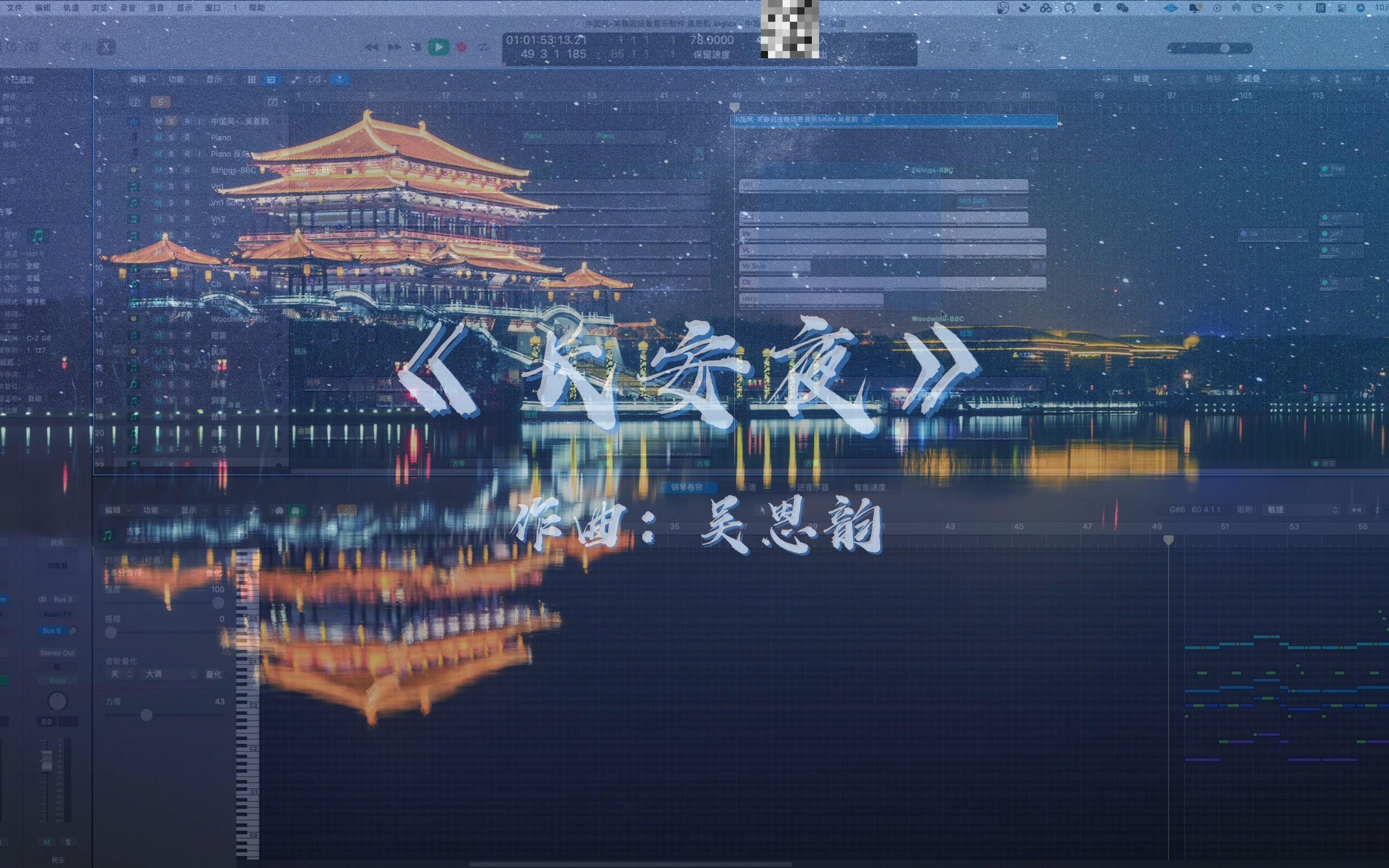Click the 量化 button next to 大调
1389x868 pixels.
pyautogui.click(x=213, y=674)
